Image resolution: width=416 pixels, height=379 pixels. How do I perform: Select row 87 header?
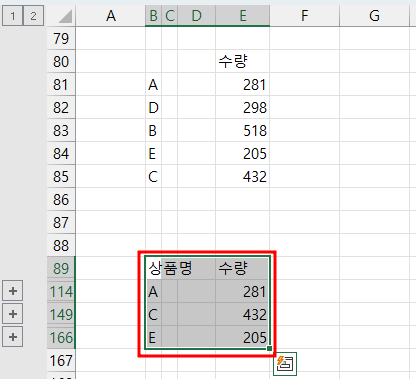[x=61, y=222]
